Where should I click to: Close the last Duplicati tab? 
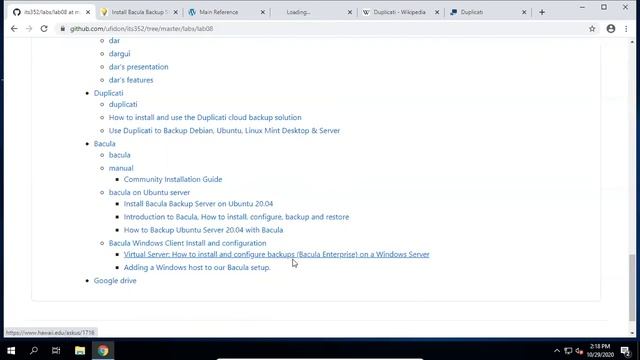[524, 12]
